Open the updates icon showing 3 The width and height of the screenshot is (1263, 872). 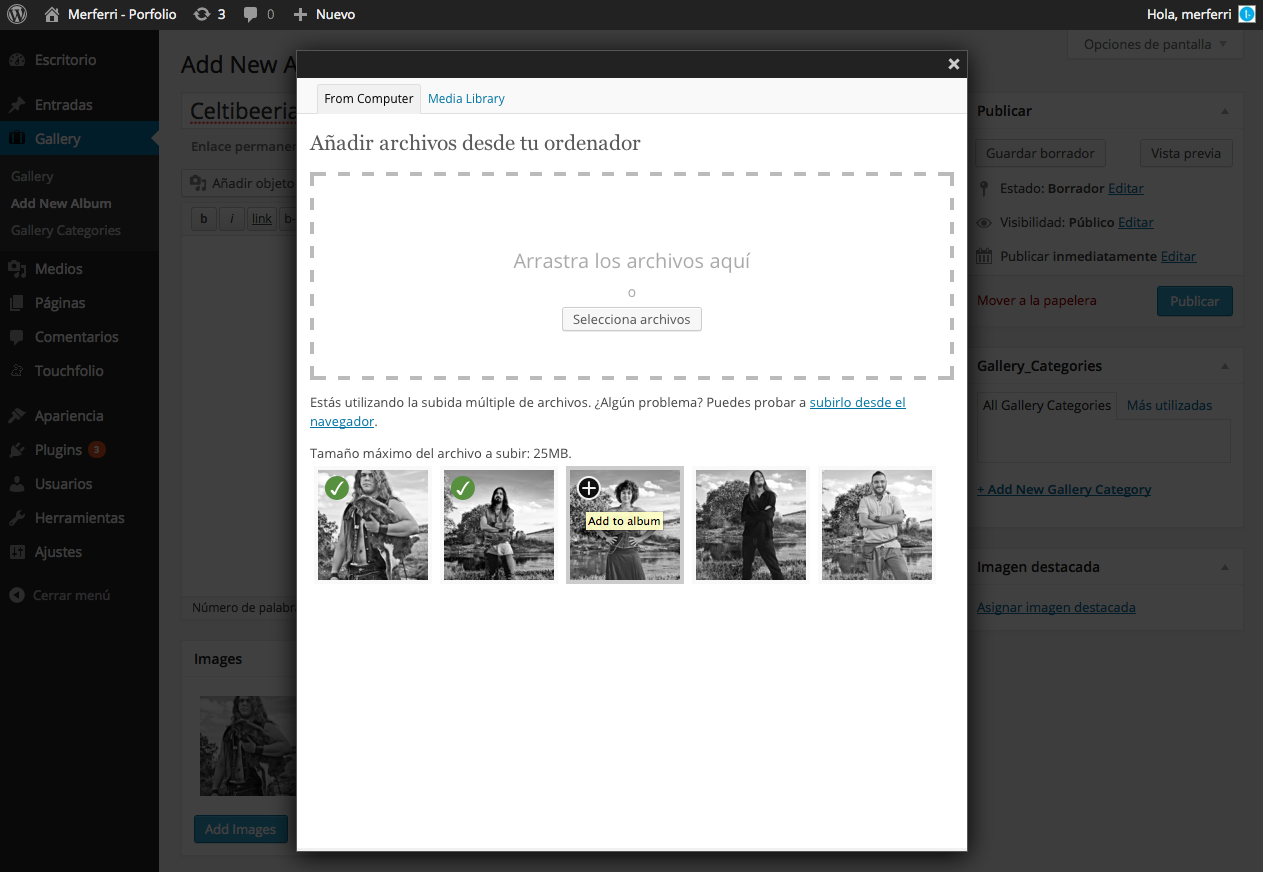click(x=202, y=15)
